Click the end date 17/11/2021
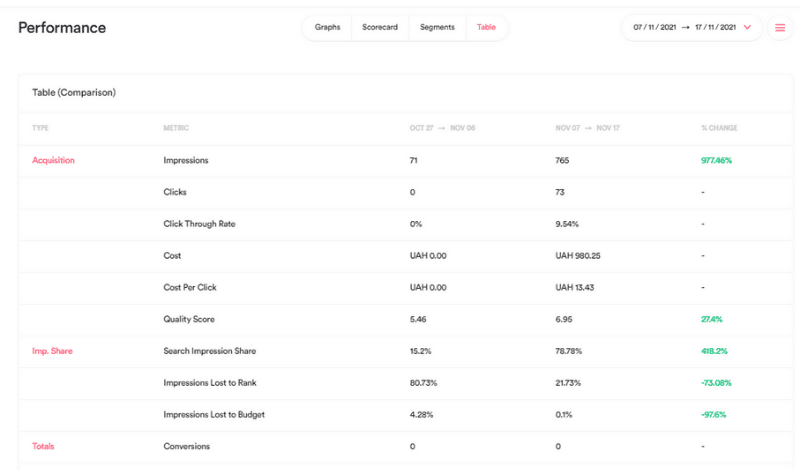This screenshot has width=800, height=470. click(715, 28)
